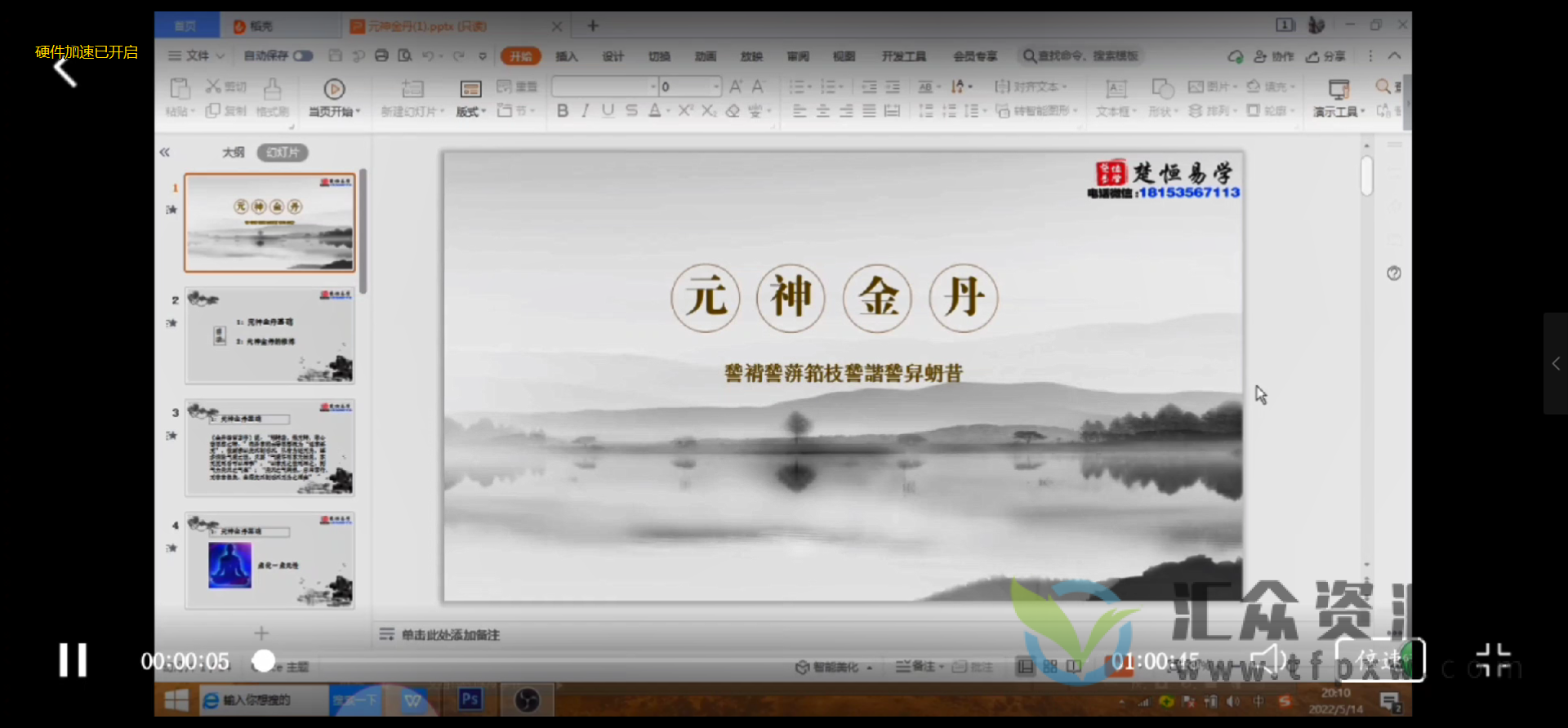1568x728 pixels.
Task: Collapse the slide panel with double arrow
Action: (x=165, y=152)
